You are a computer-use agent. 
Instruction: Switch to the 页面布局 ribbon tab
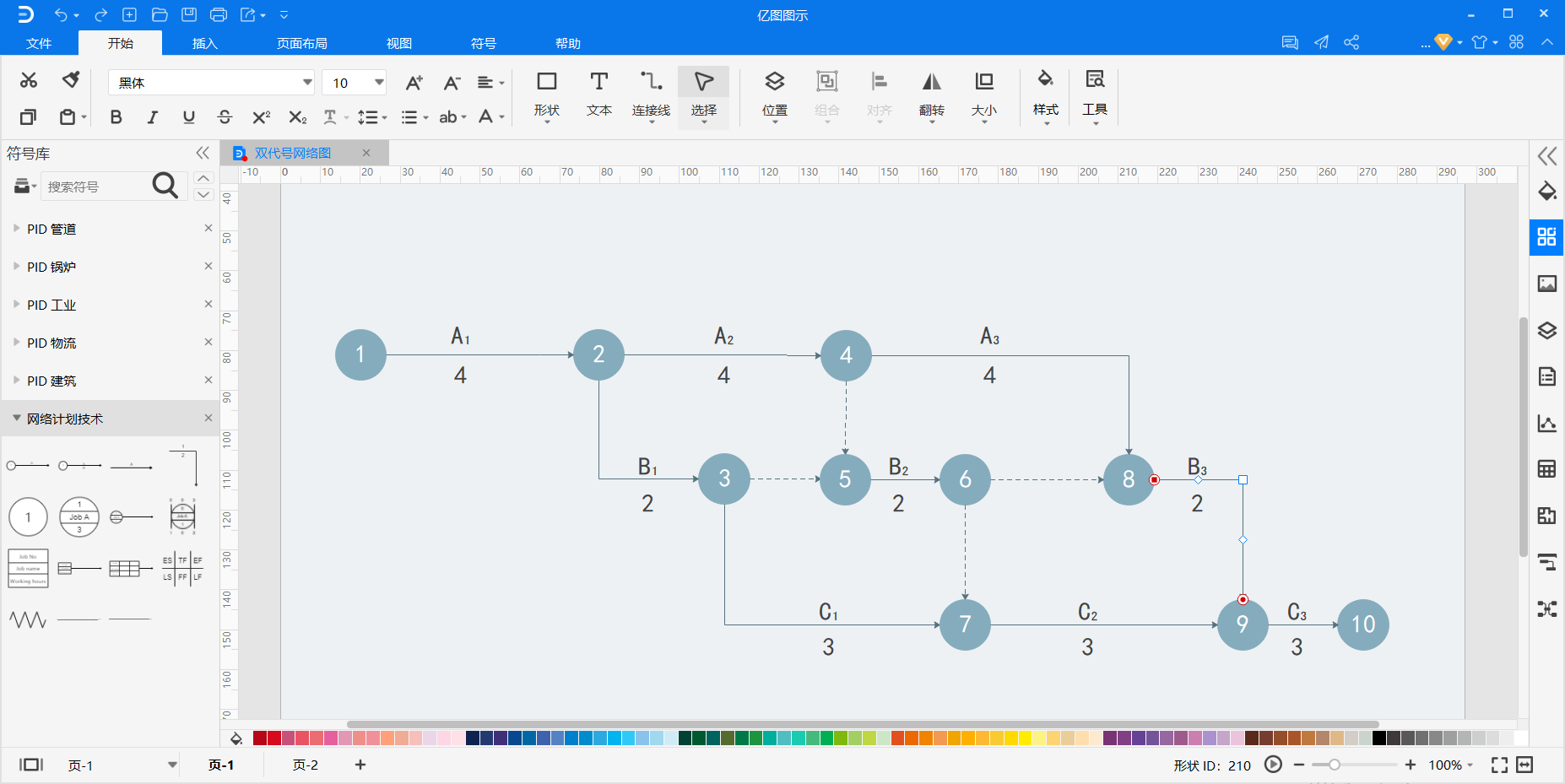coord(302,43)
